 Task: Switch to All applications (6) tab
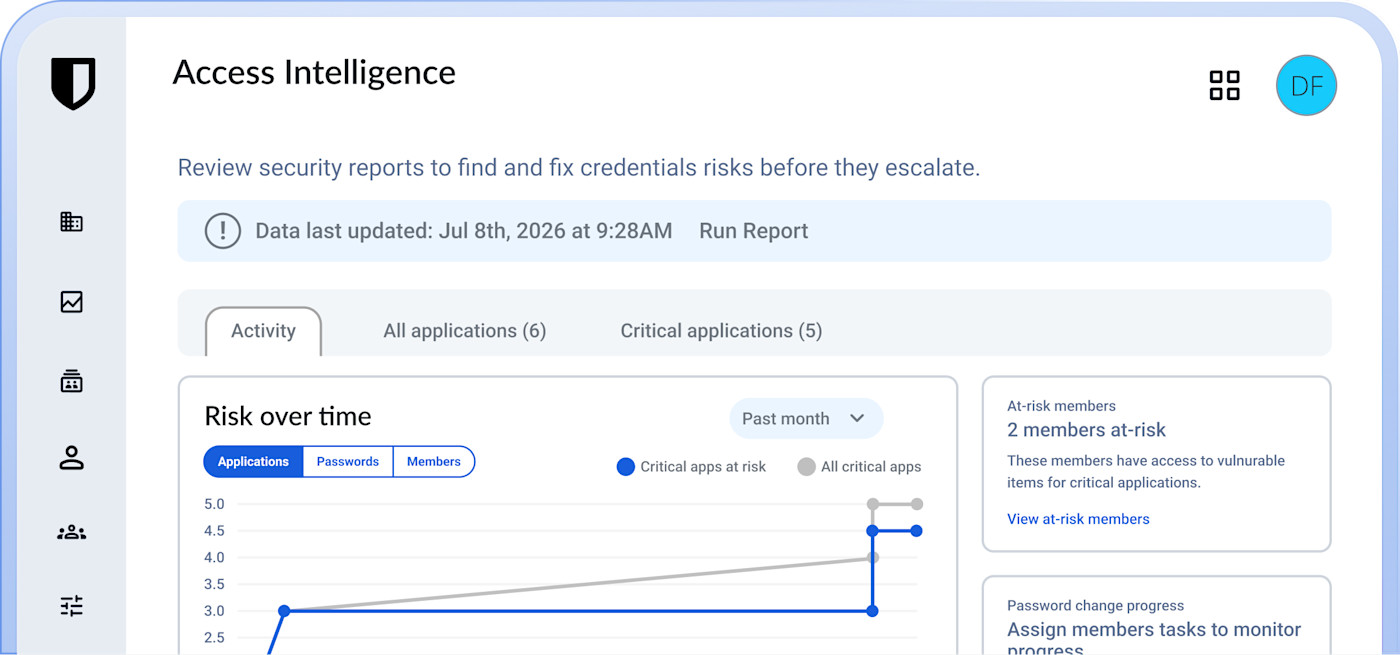(x=464, y=331)
